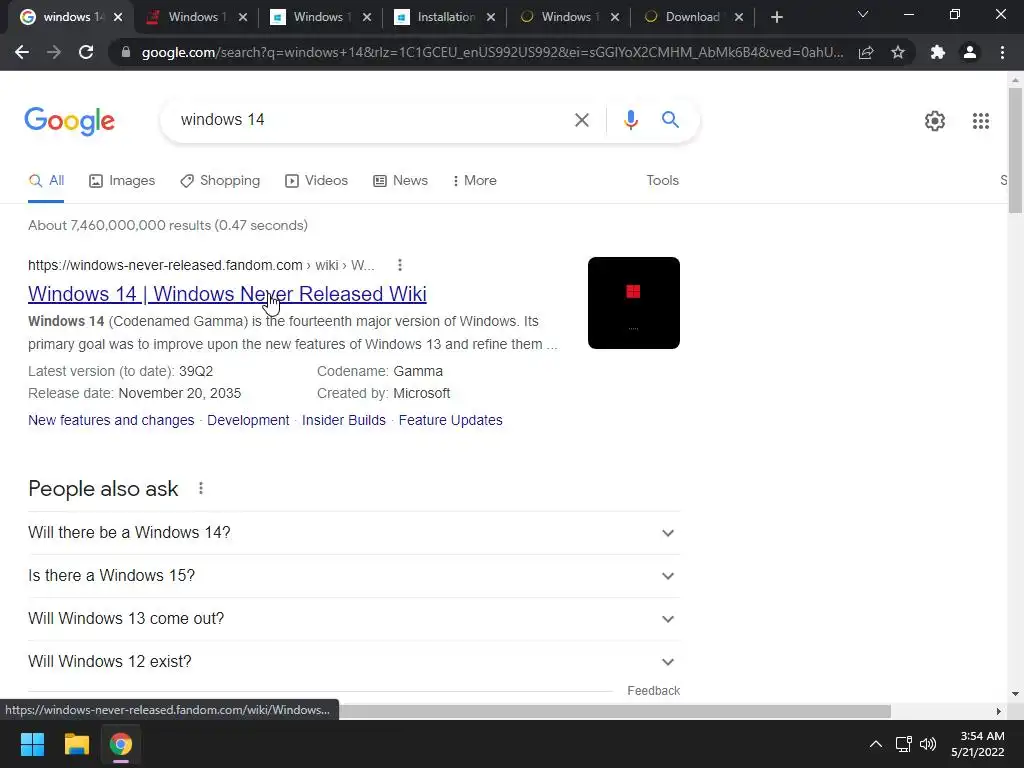Screen dimensions: 1024x768
Task: Click the Feedback link
Action: coord(653,690)
